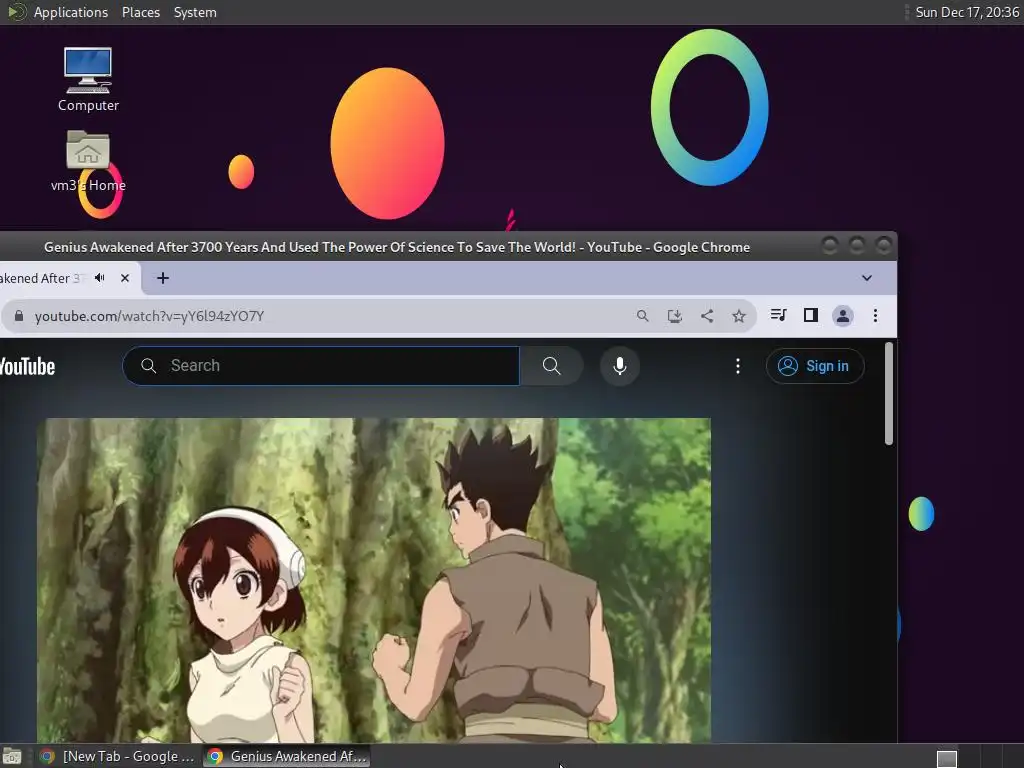Toggle the Chrome side panel

pyautogui.click(x=810, y=315)
